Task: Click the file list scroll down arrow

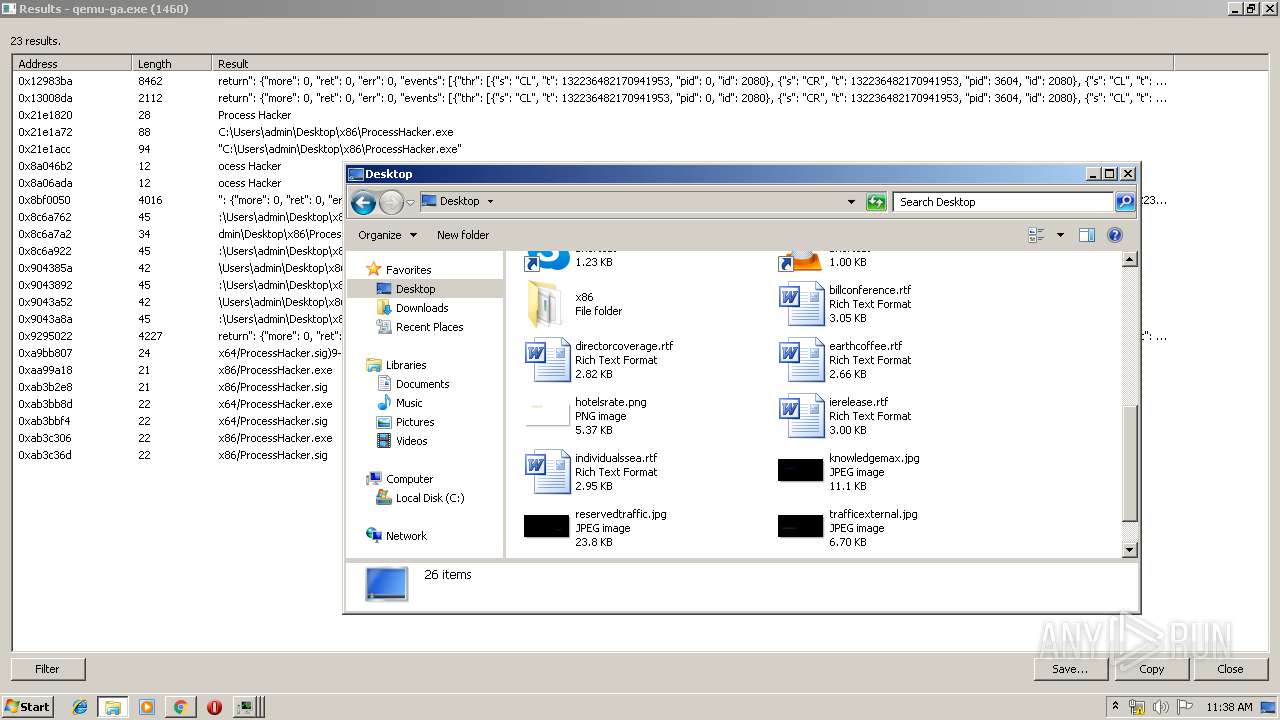Action: click(1130, 550)
